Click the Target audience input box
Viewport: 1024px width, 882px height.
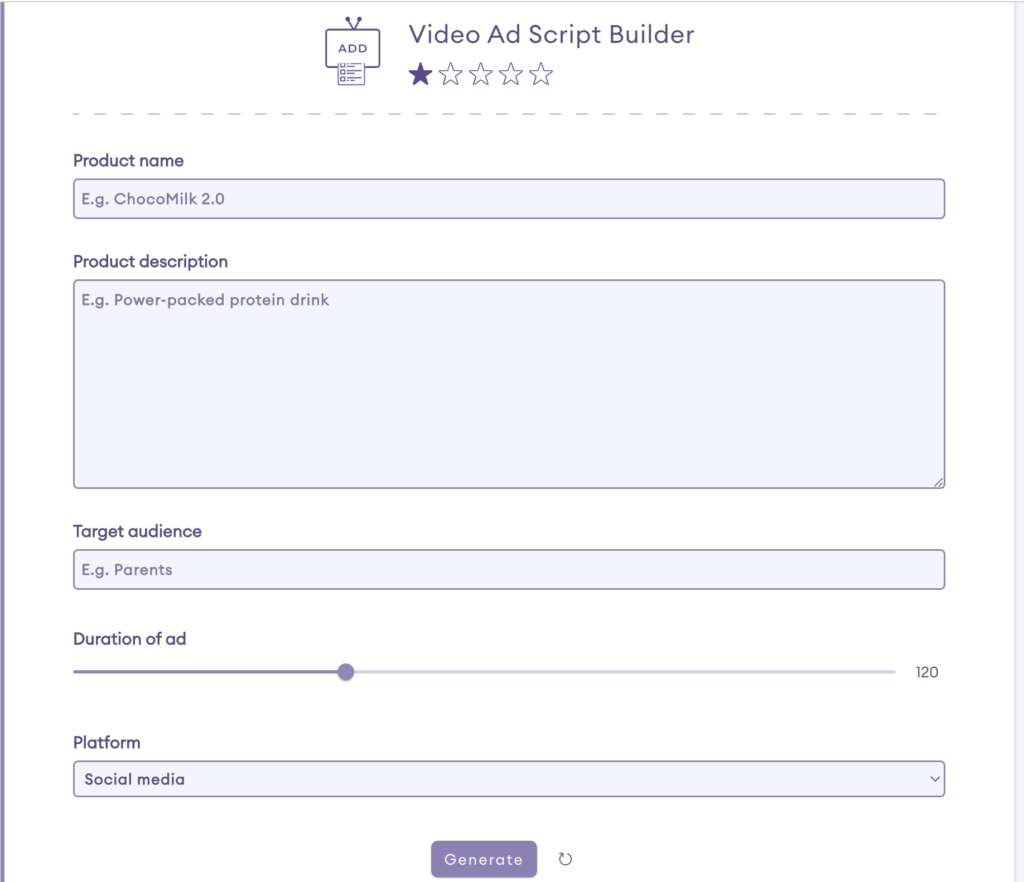509,569
